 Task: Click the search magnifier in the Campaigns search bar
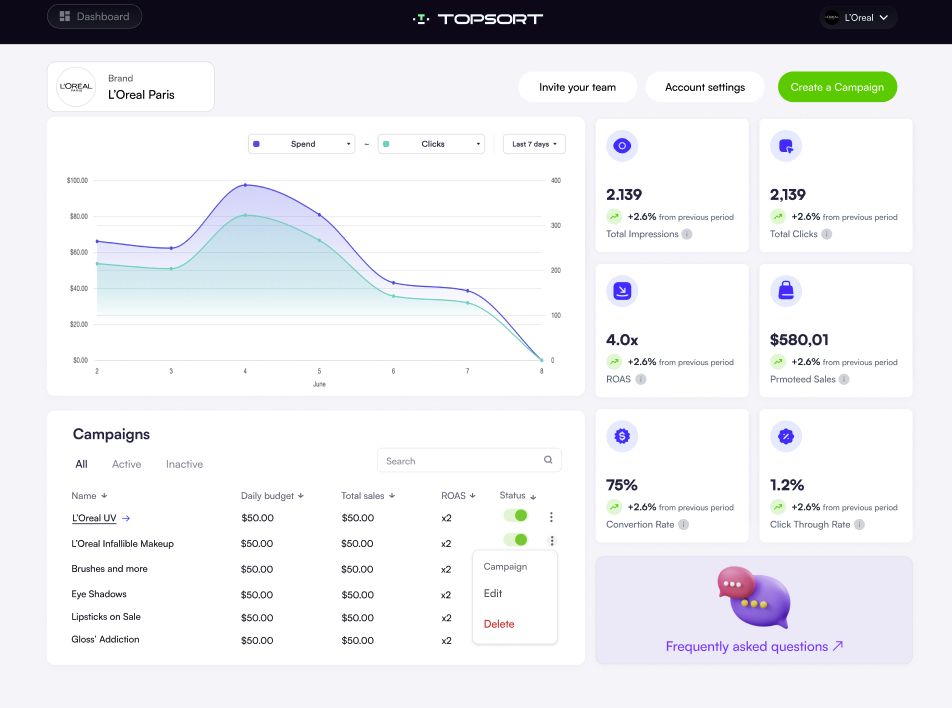[x=547, y=460]
